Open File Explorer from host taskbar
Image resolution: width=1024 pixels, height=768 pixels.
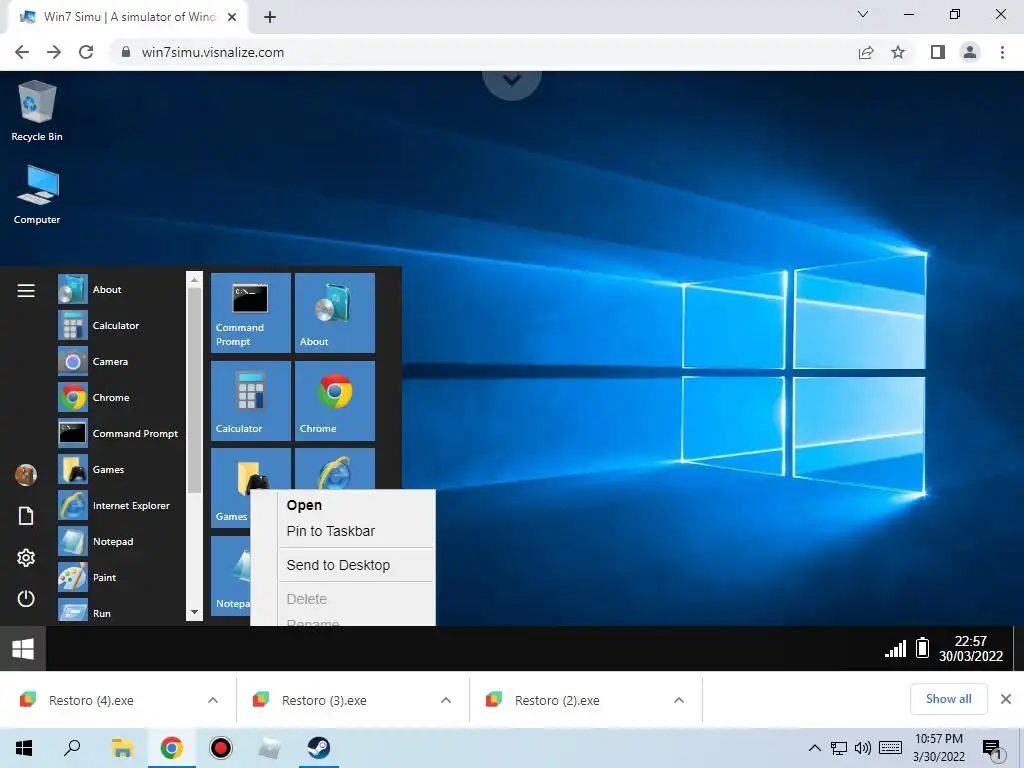point(122,748)
